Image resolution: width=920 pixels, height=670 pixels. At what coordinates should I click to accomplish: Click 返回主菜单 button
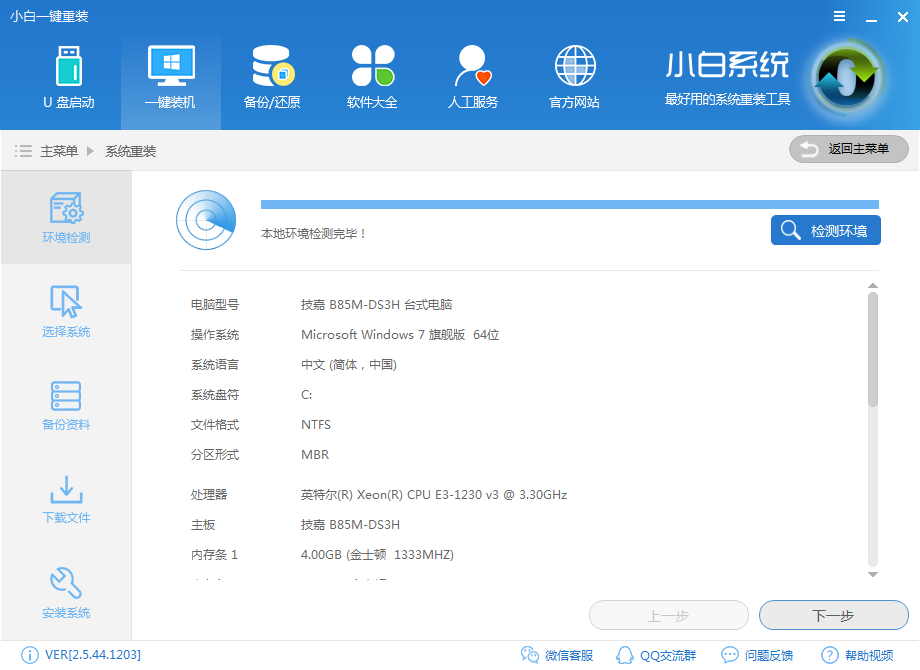coord(849,149)
